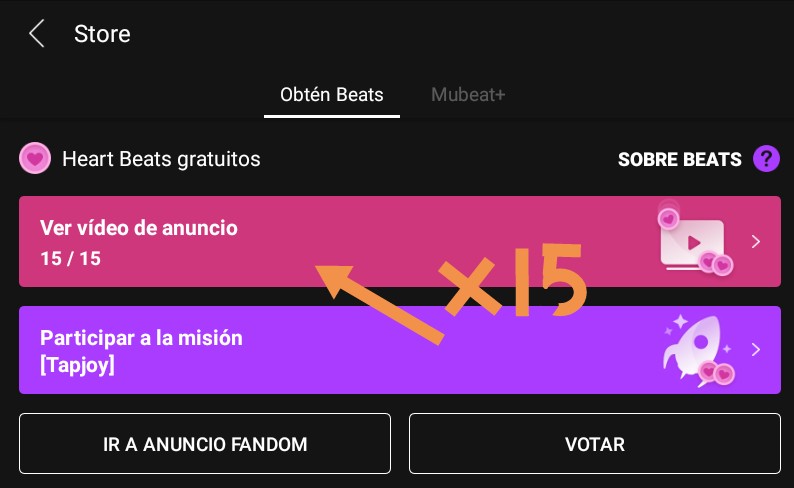Select the Obtén Beats tab
This screenshot has width=794, height=488.
pyautogui.click(x=332, y=95)
